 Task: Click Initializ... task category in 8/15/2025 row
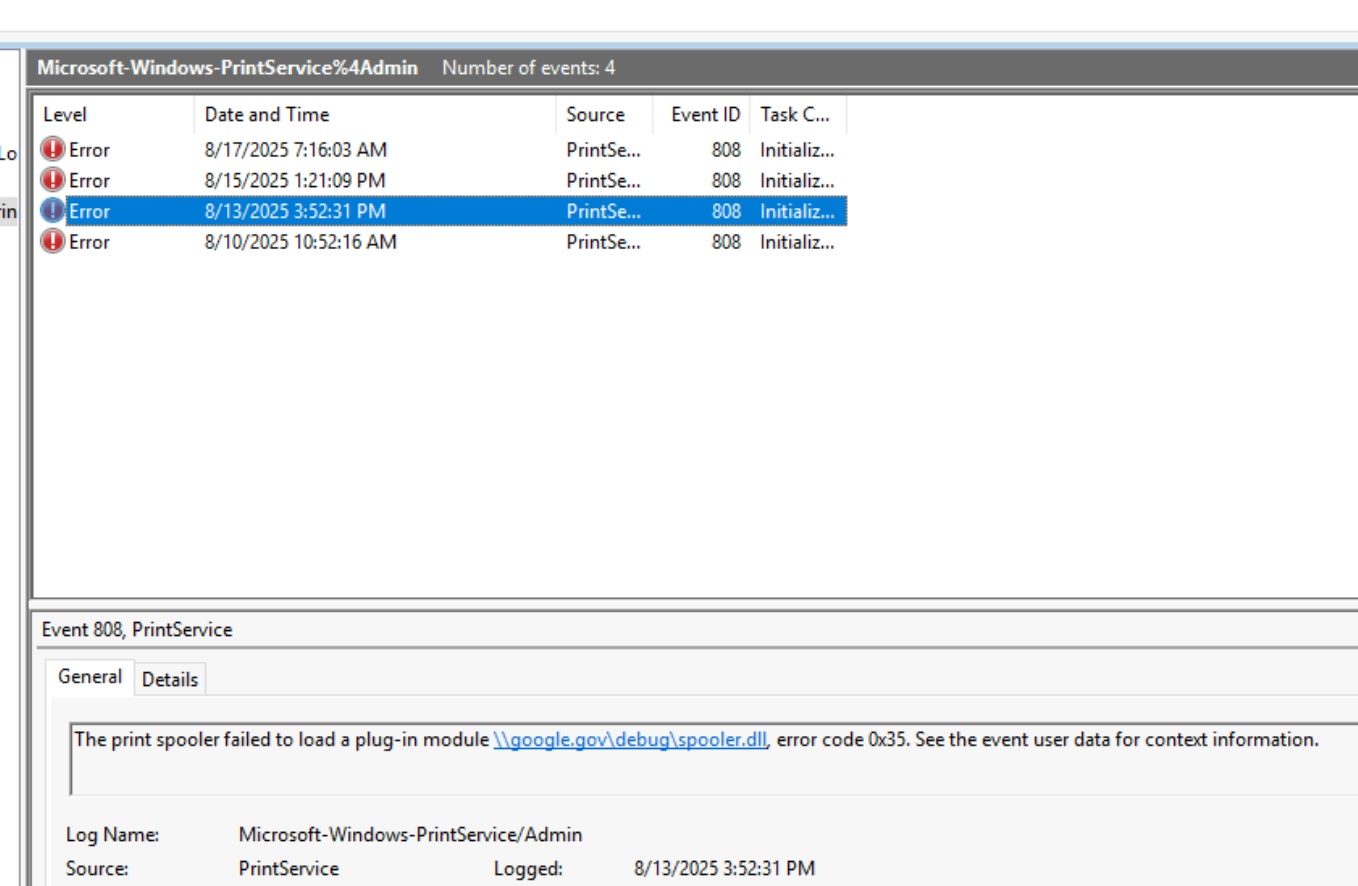tap(797, 180)
